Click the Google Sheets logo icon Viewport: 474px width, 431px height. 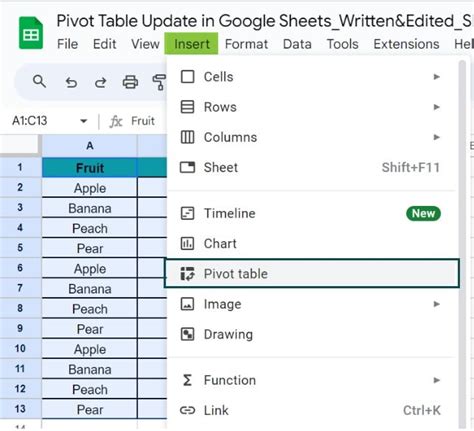(31, 33)
